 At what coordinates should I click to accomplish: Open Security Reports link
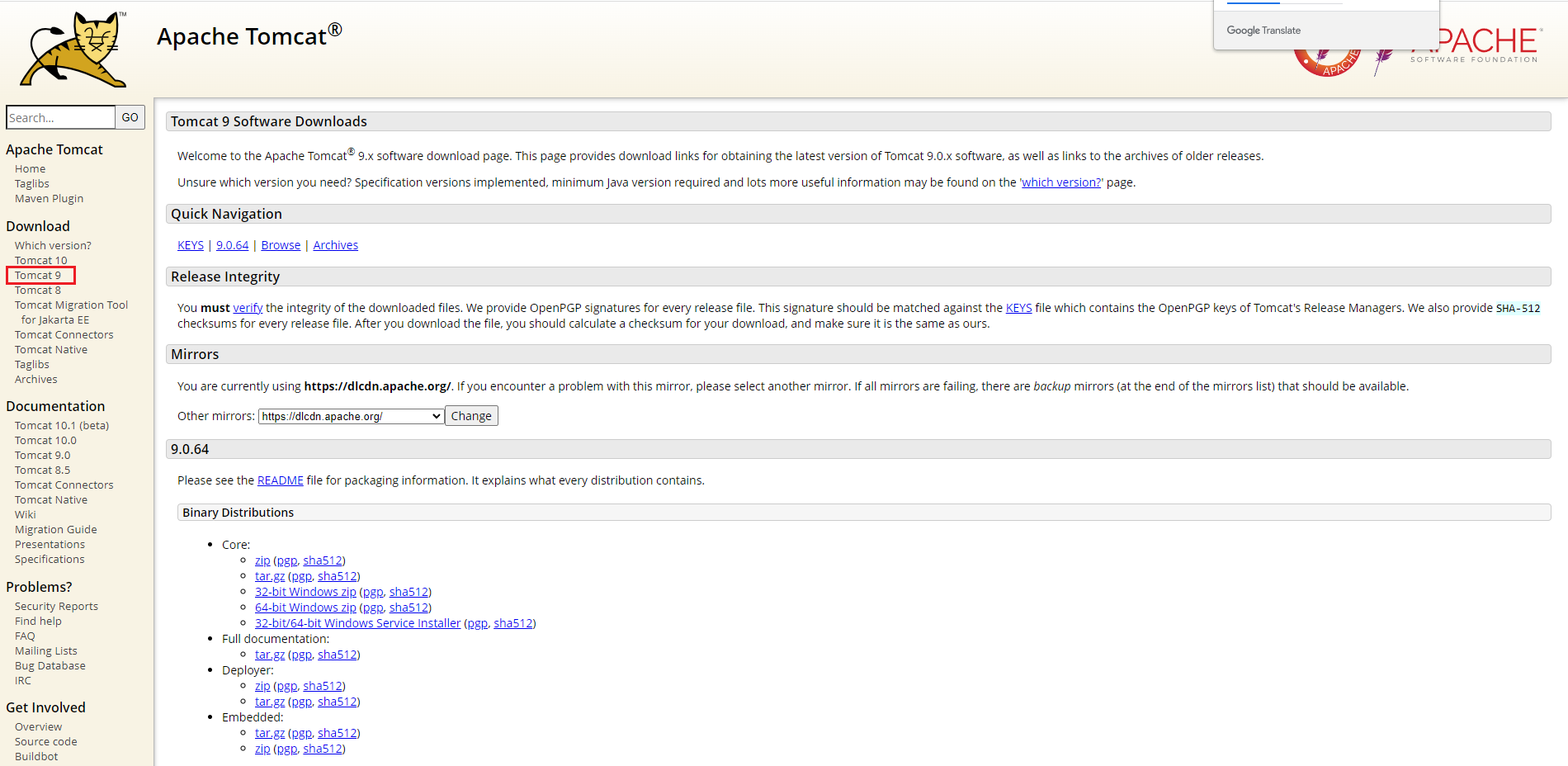tap(56, 606)
